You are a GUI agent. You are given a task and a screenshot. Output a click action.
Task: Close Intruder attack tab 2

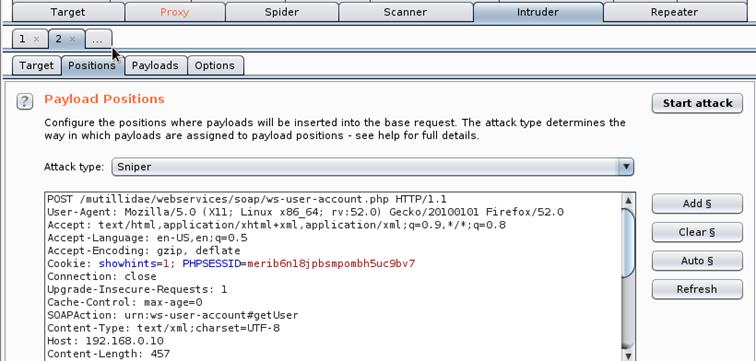point(72,40)
